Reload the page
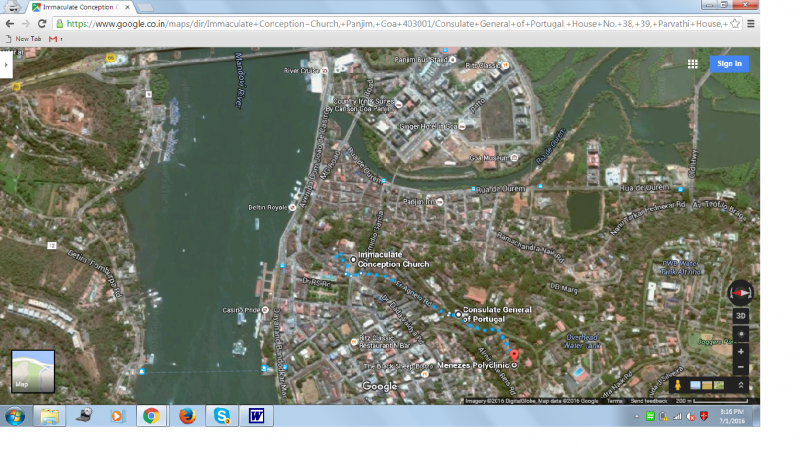 pyautogui.click(x=42, y=23)
